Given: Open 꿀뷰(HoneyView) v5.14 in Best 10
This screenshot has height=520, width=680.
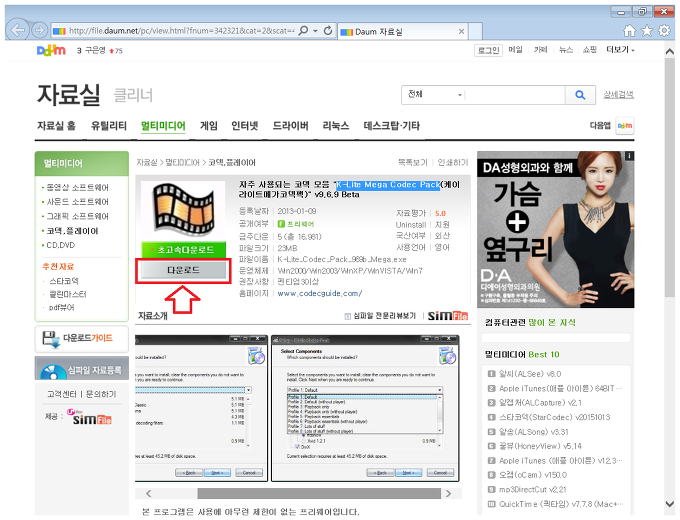Looking at the screenshot, I should point(540,446).
